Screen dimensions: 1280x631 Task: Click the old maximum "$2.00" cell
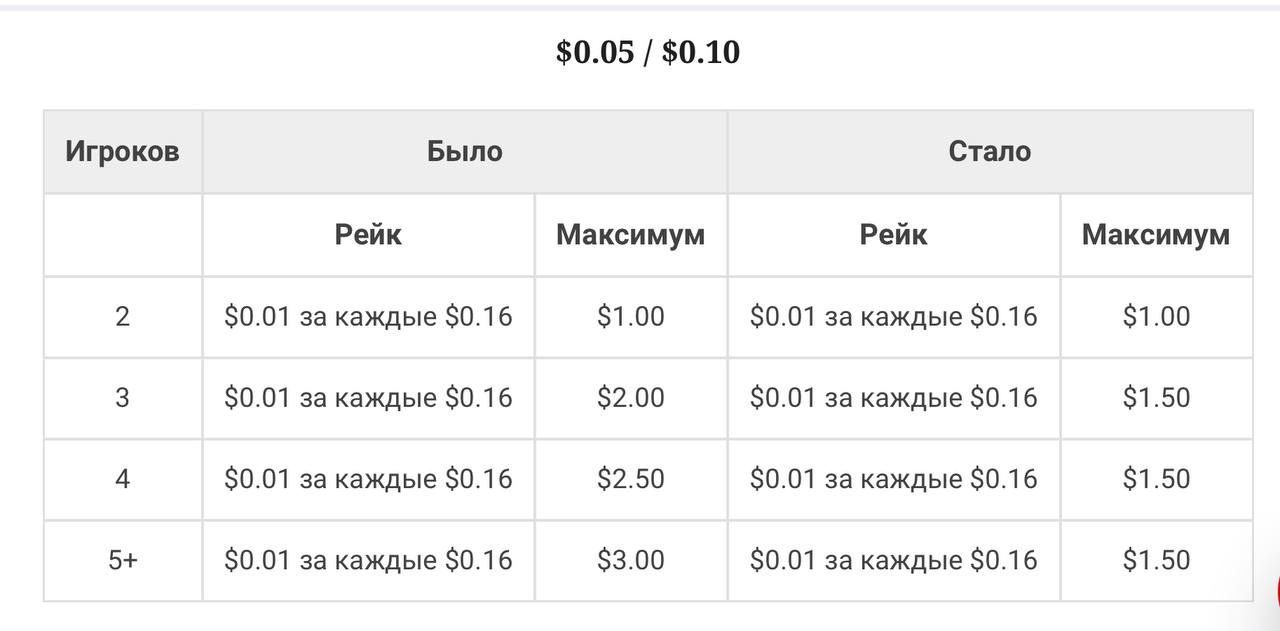point(630,398)
